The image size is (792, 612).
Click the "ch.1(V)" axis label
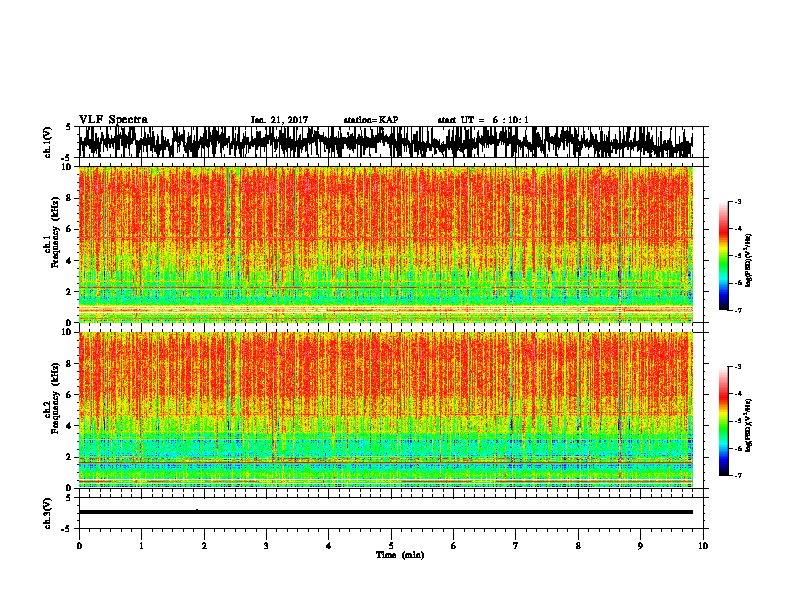pos(47,142)
